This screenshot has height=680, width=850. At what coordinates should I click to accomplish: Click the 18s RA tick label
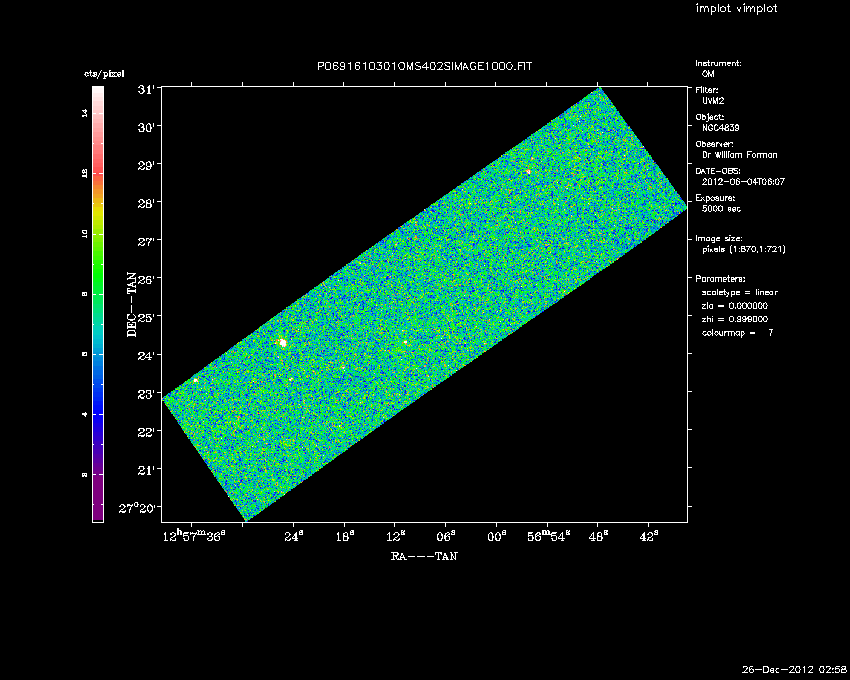pos(345,536)
